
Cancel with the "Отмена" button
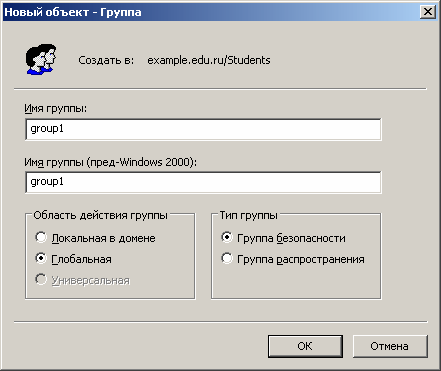(x=390, y=346)
